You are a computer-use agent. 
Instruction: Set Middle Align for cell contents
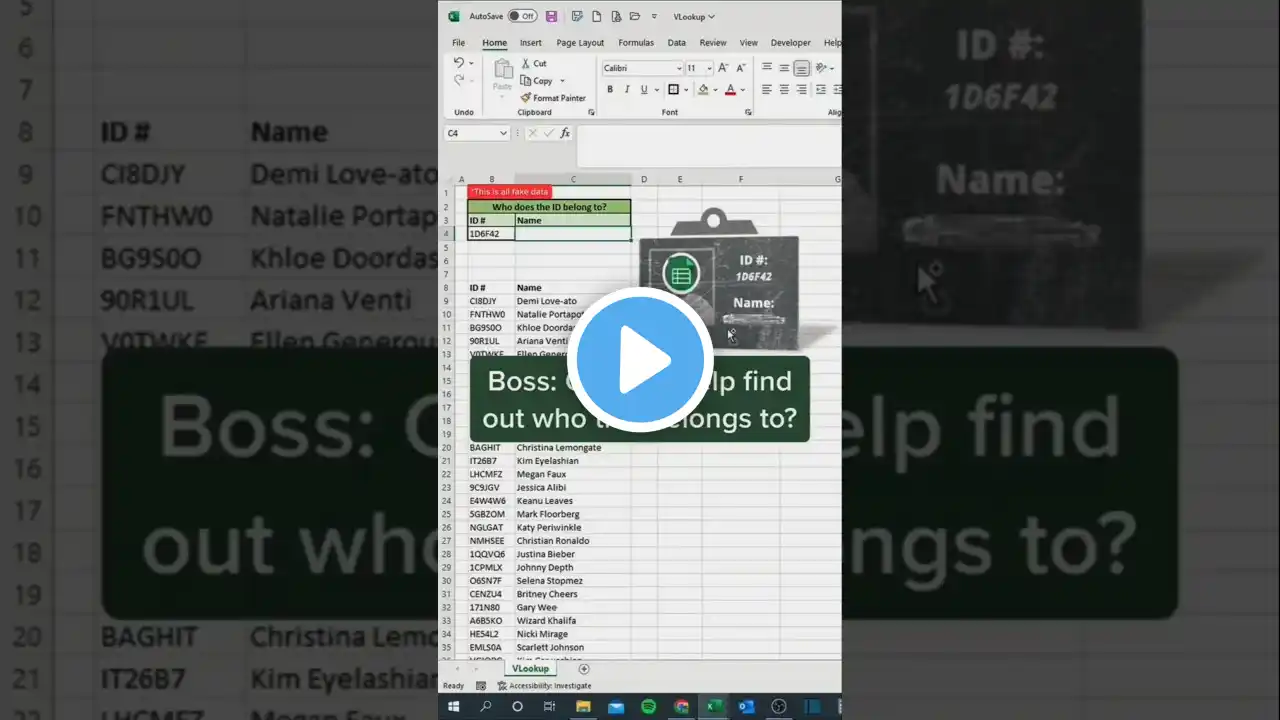click(784, 68)
